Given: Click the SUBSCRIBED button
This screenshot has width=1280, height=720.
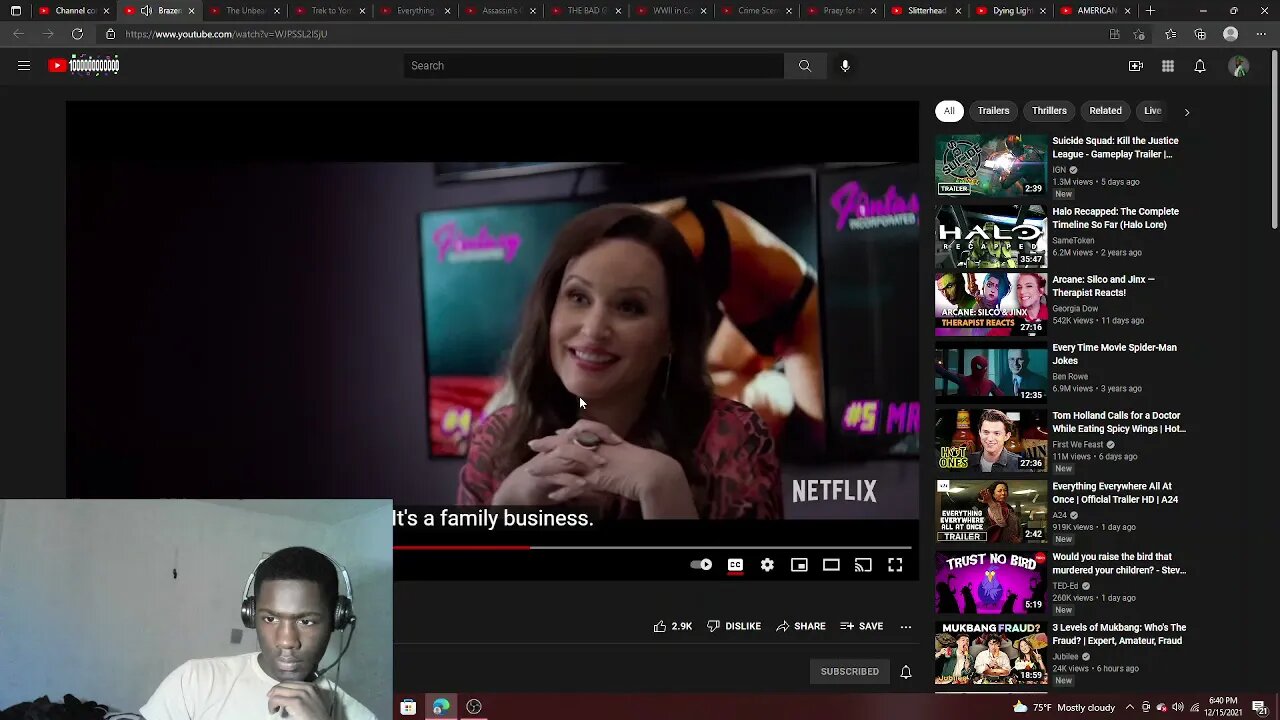Looking at the screenshot, I should [850, 672].
